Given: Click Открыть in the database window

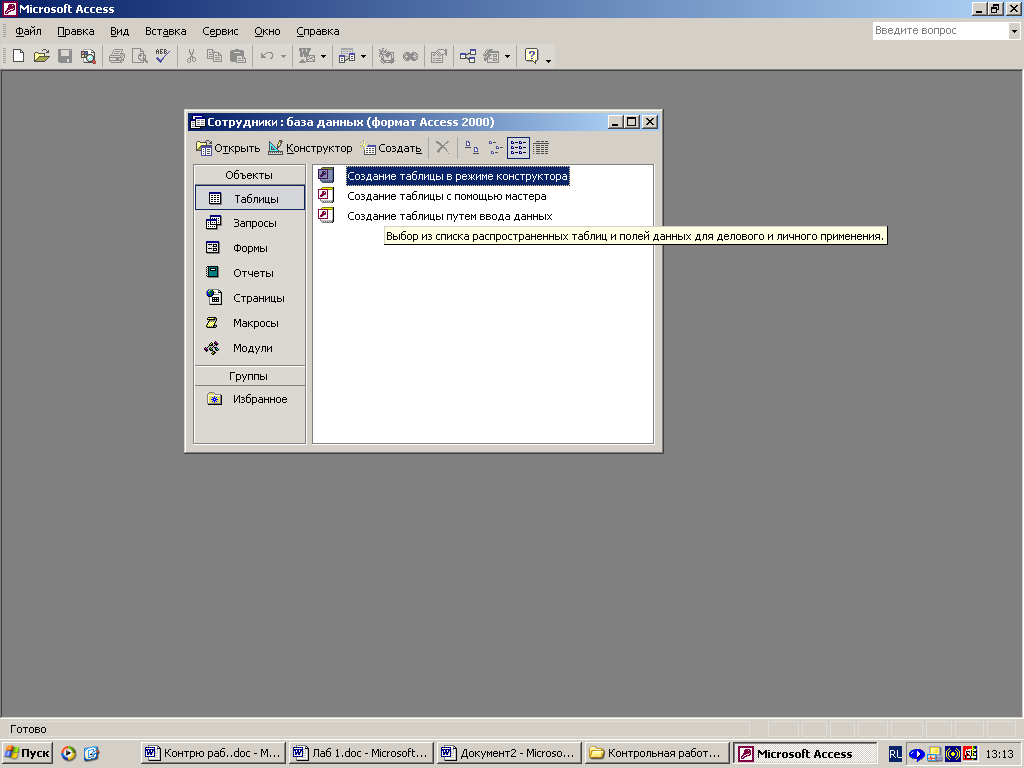Looking at the screenshot, I should coord(228,148).
